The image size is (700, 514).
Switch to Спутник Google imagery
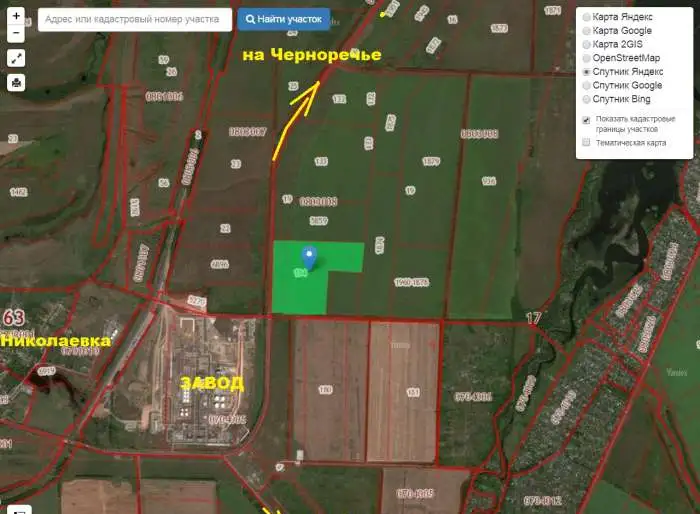click(x=587, y=86)
